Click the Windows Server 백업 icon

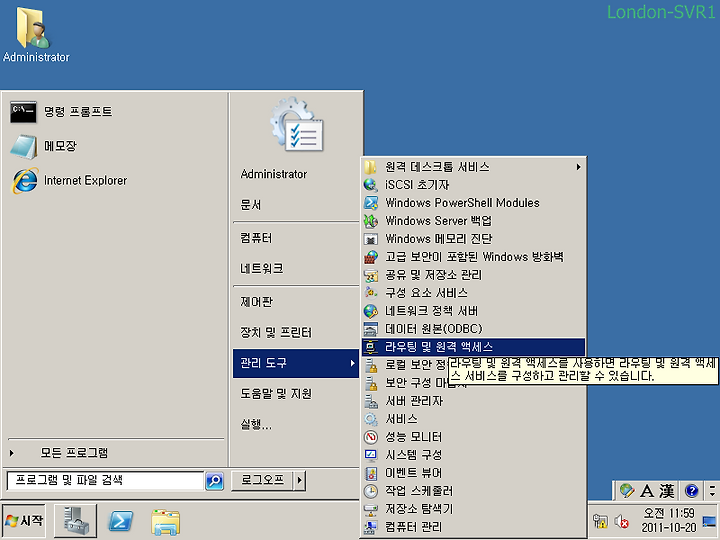371,221
